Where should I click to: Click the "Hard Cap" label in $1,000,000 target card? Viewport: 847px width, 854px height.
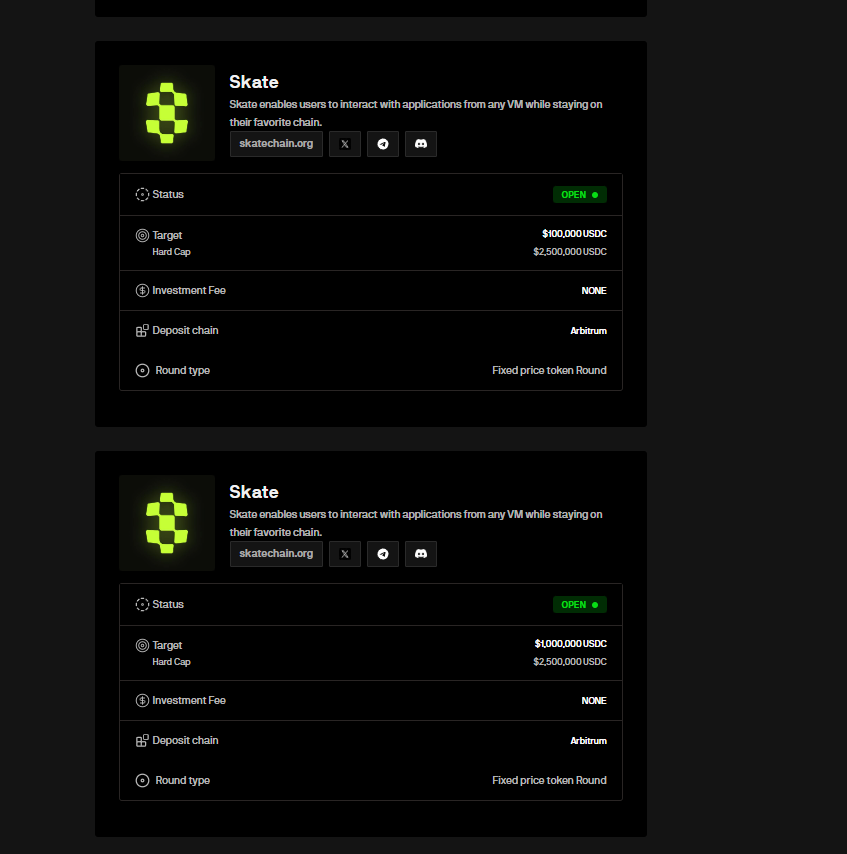(171, 662)
